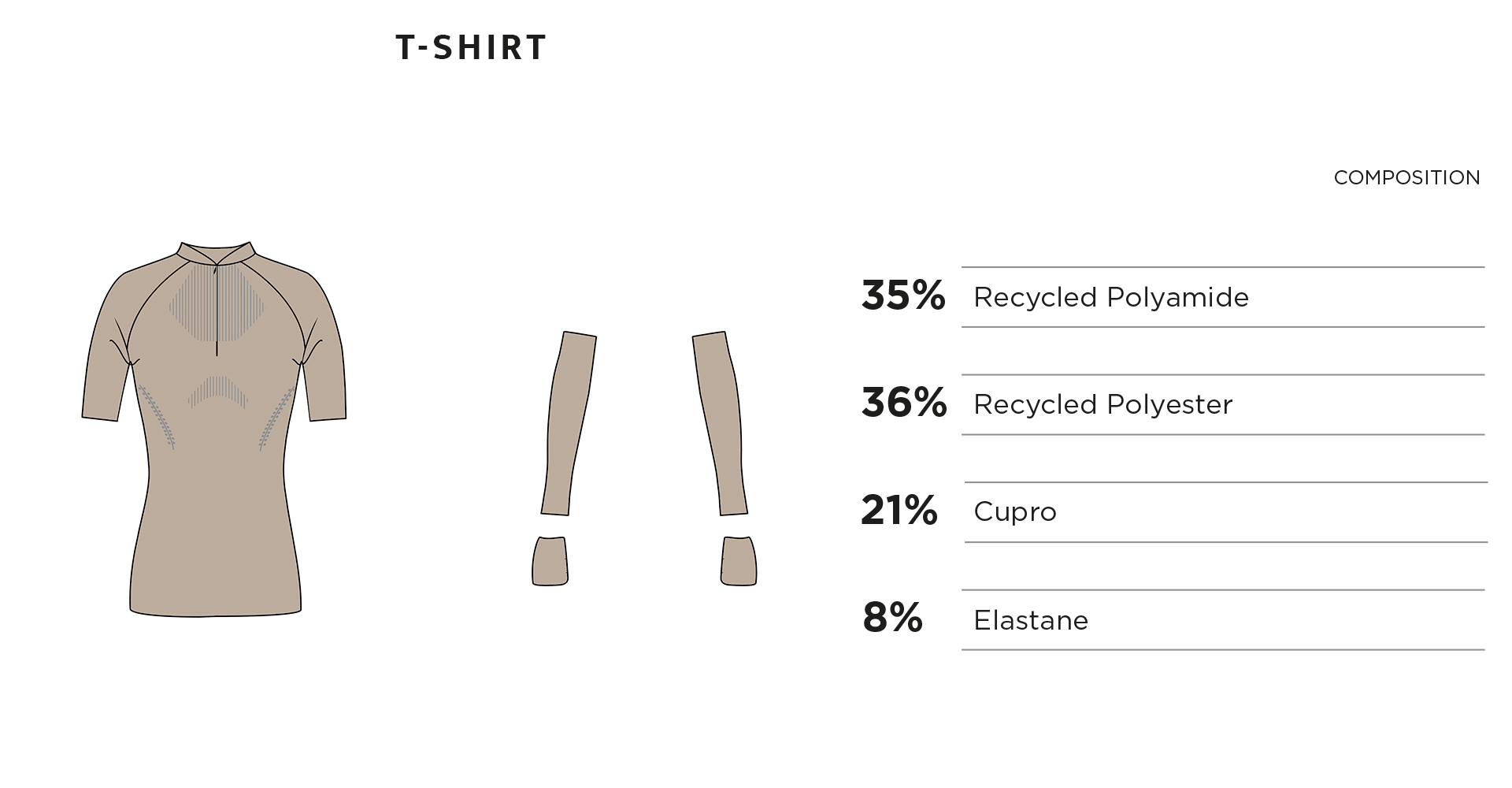Click the left wrist cuff illustration
The width and height of the screenshot is (1512, 788).
pos(550,561)
